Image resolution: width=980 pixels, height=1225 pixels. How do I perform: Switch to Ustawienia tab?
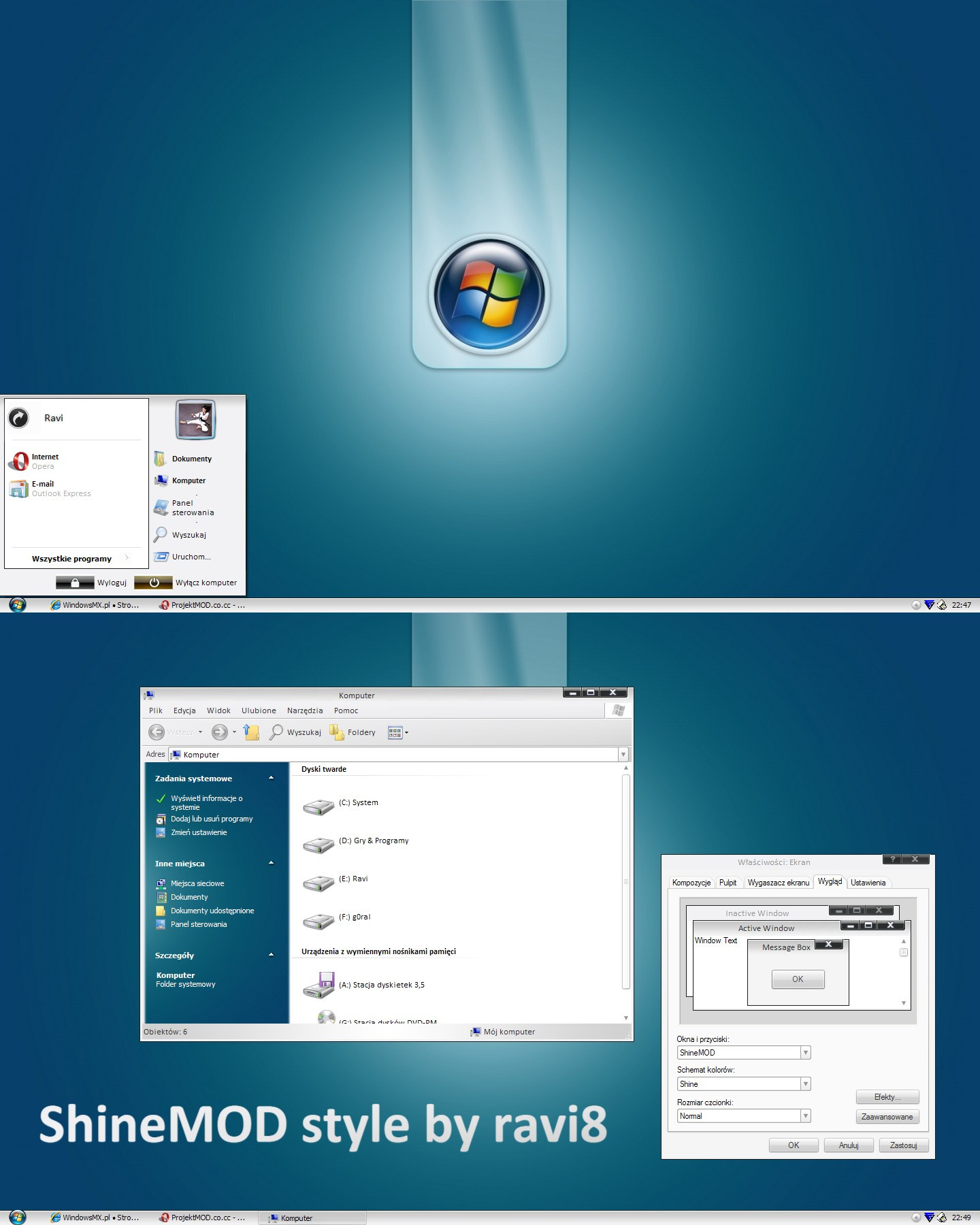pyautogui.click(x=868, y=883)
